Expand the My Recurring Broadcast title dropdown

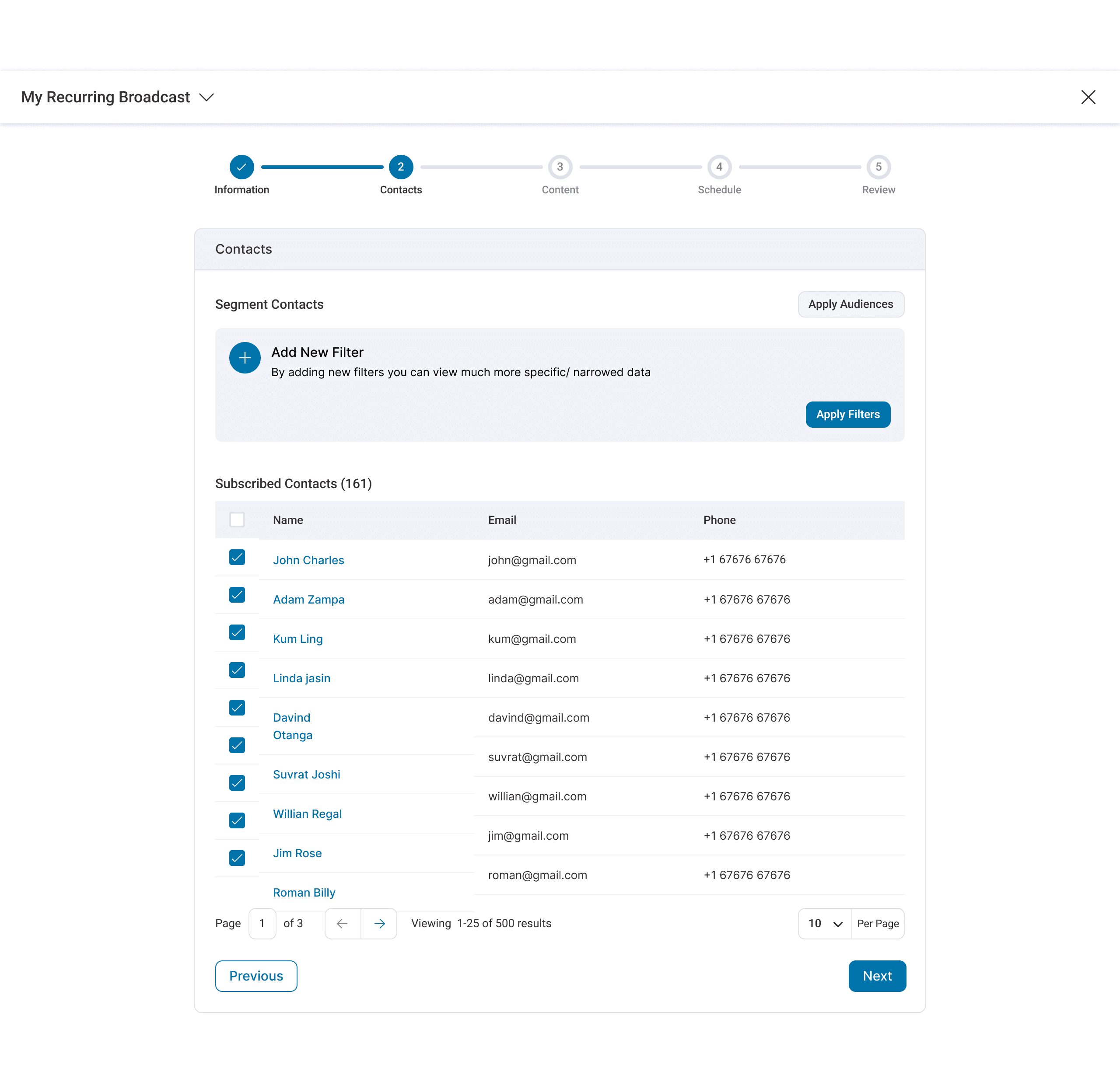tap(206, 97)
